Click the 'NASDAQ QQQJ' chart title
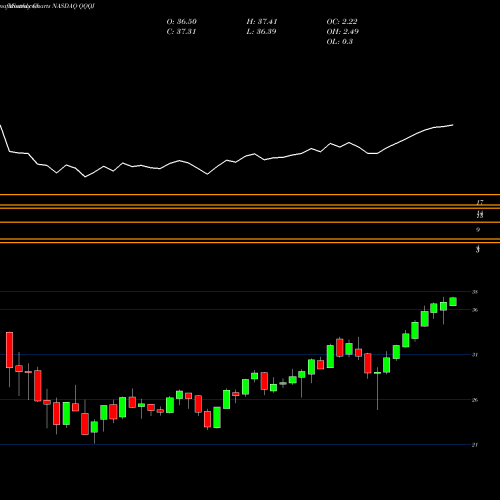The height and width of the screenshot is (500, 500). (x=73, y=6)
